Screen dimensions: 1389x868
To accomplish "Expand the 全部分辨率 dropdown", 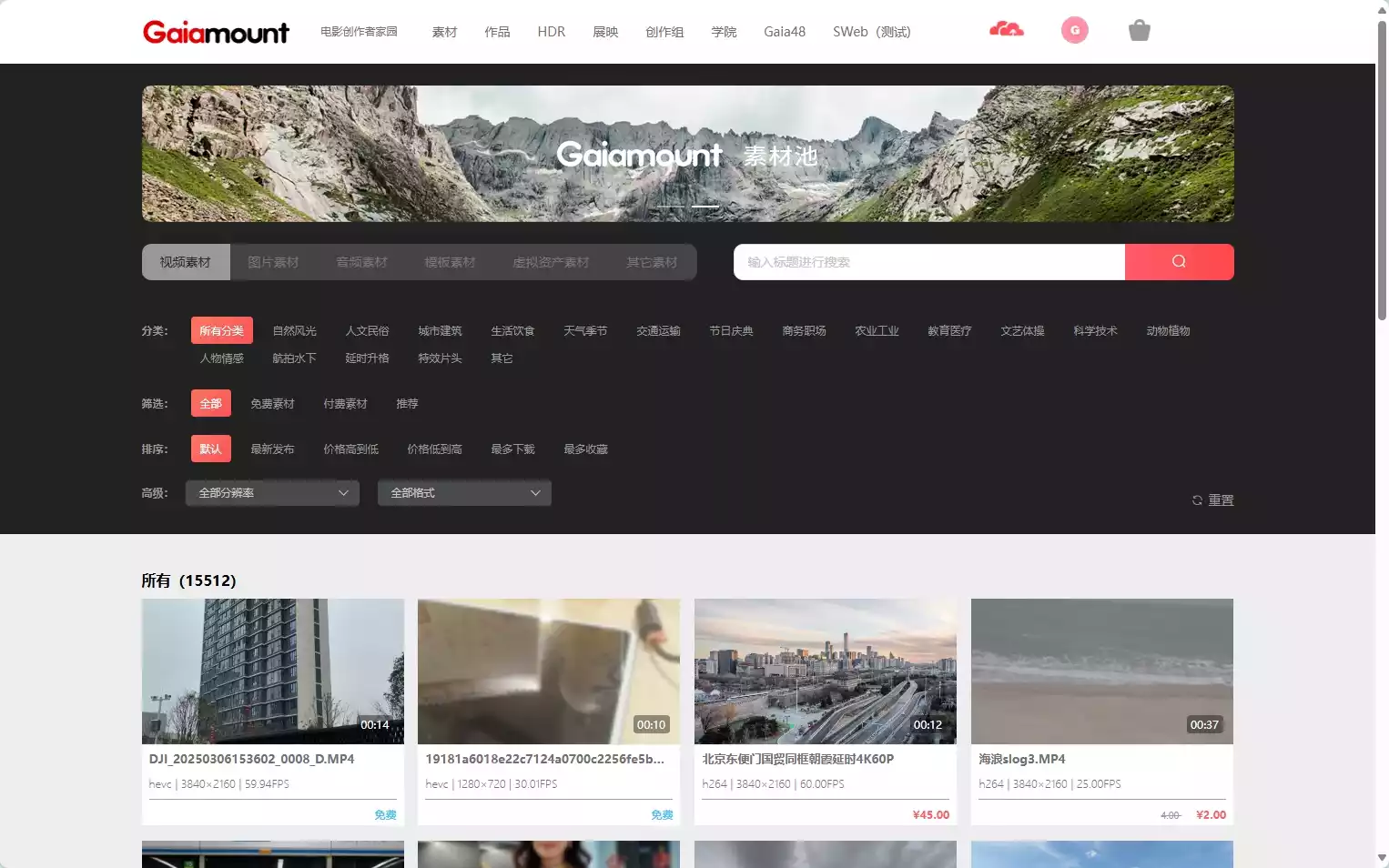I will 273,493.
